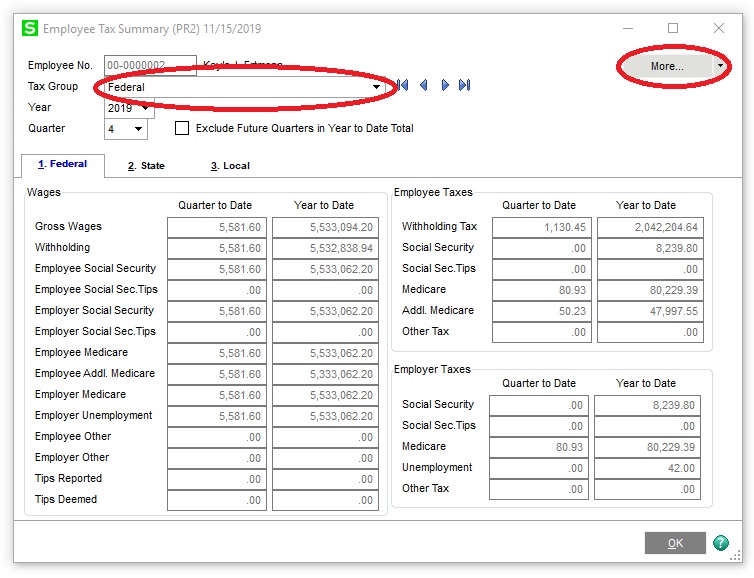Switch to the Federal tab
754x578 pixels.
63,164
